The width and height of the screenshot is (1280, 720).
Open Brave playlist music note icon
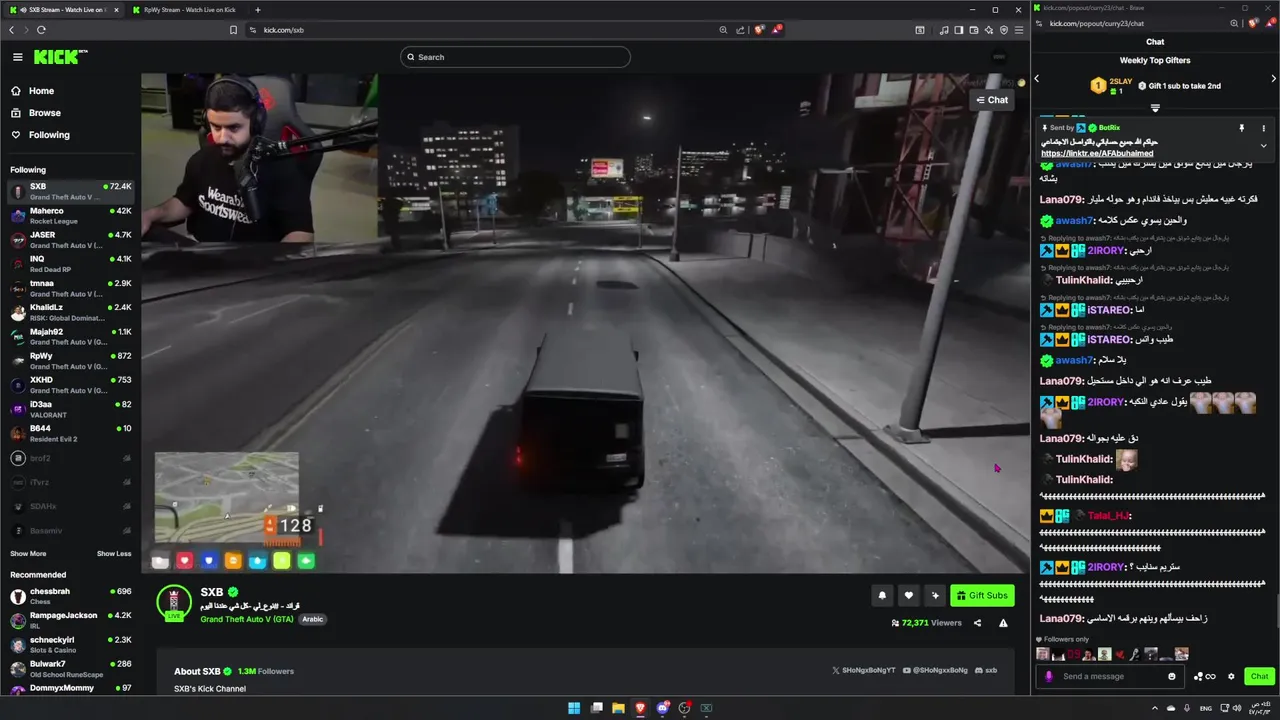(x=944, y=30)
